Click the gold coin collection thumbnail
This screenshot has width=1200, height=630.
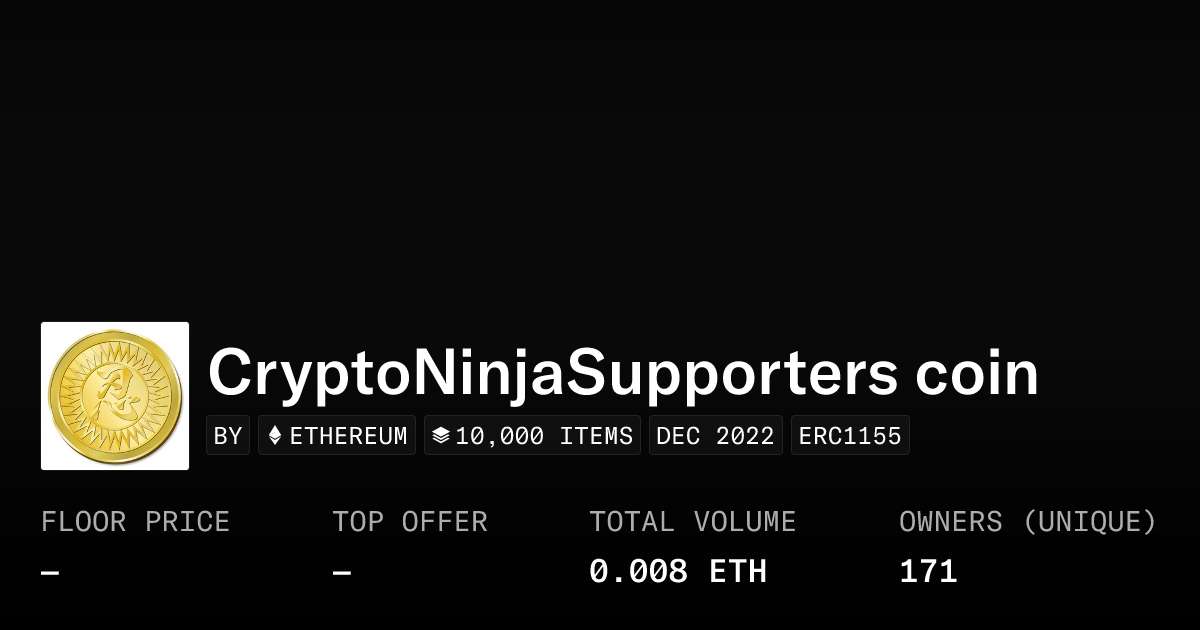click(115, 396)
